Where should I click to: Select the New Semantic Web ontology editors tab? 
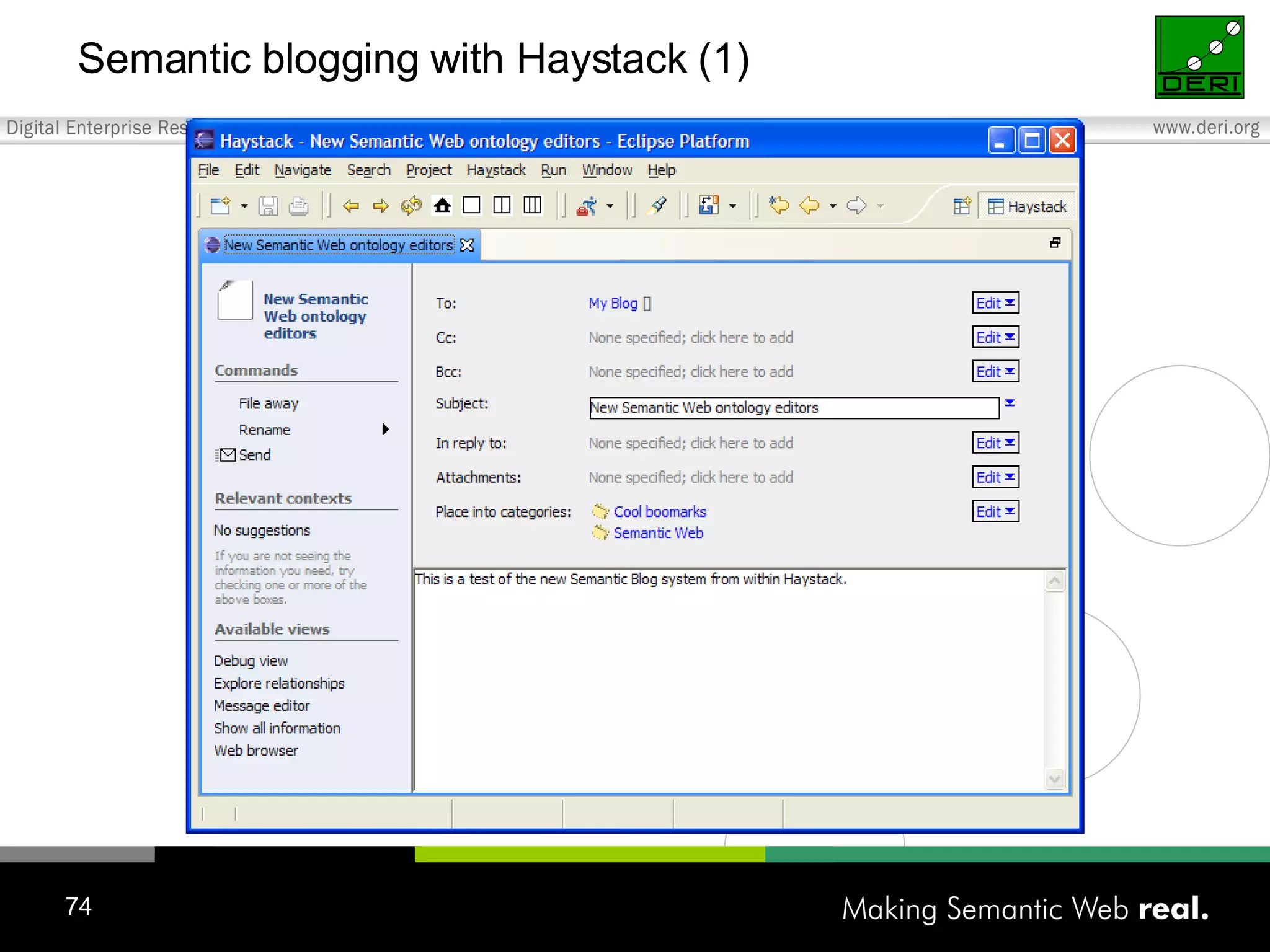coord(339,245)
